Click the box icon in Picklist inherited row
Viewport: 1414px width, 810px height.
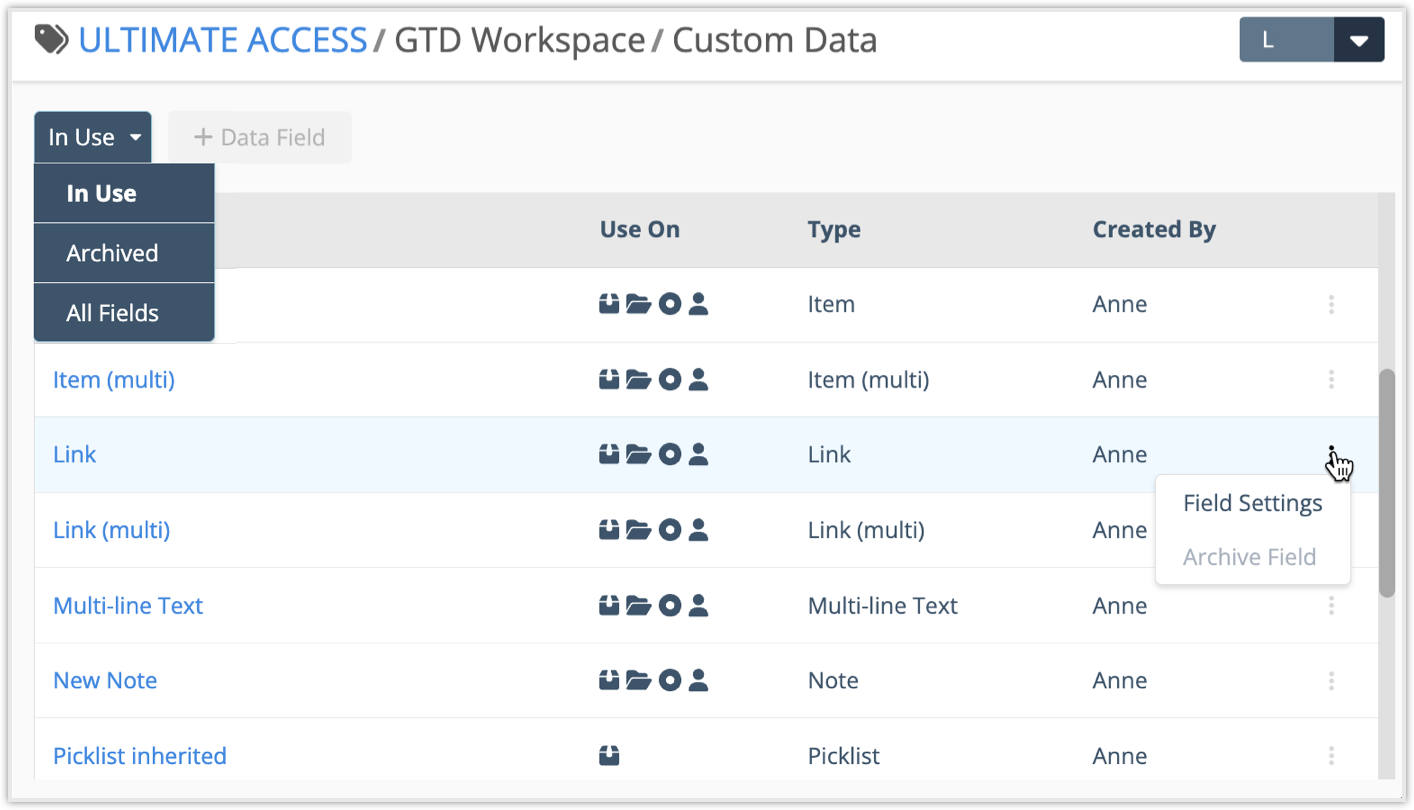pyautogui.click(x=608, y=756)
